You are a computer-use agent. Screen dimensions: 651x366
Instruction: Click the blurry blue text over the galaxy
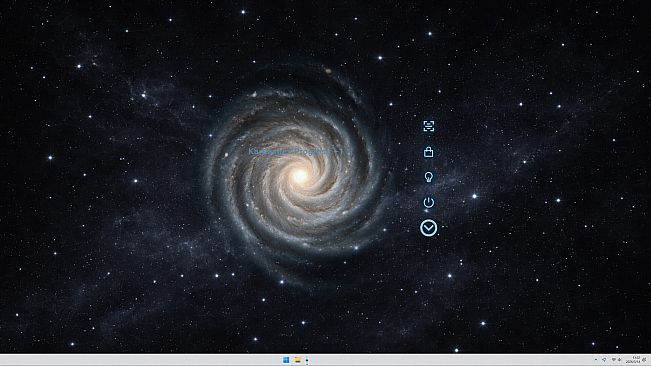[x=294, y=152]
